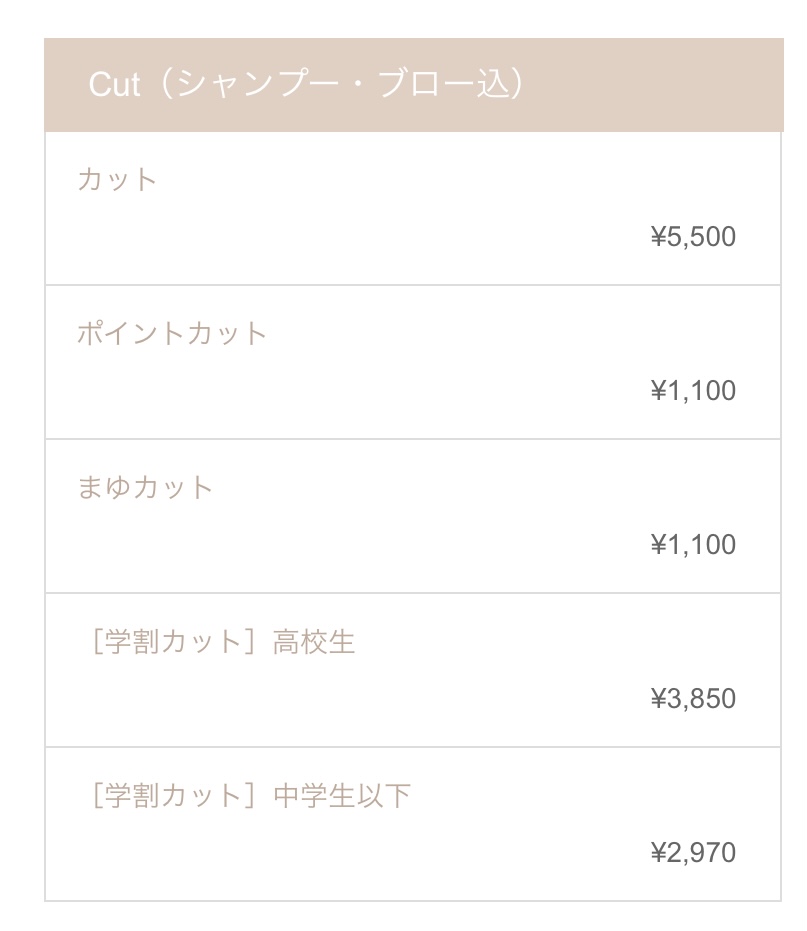This screenshot has height=931, width=807.
Task: Click the 学割カット bracket in 高校生 row
Action: pyautogui.click(x=174, y=642)
